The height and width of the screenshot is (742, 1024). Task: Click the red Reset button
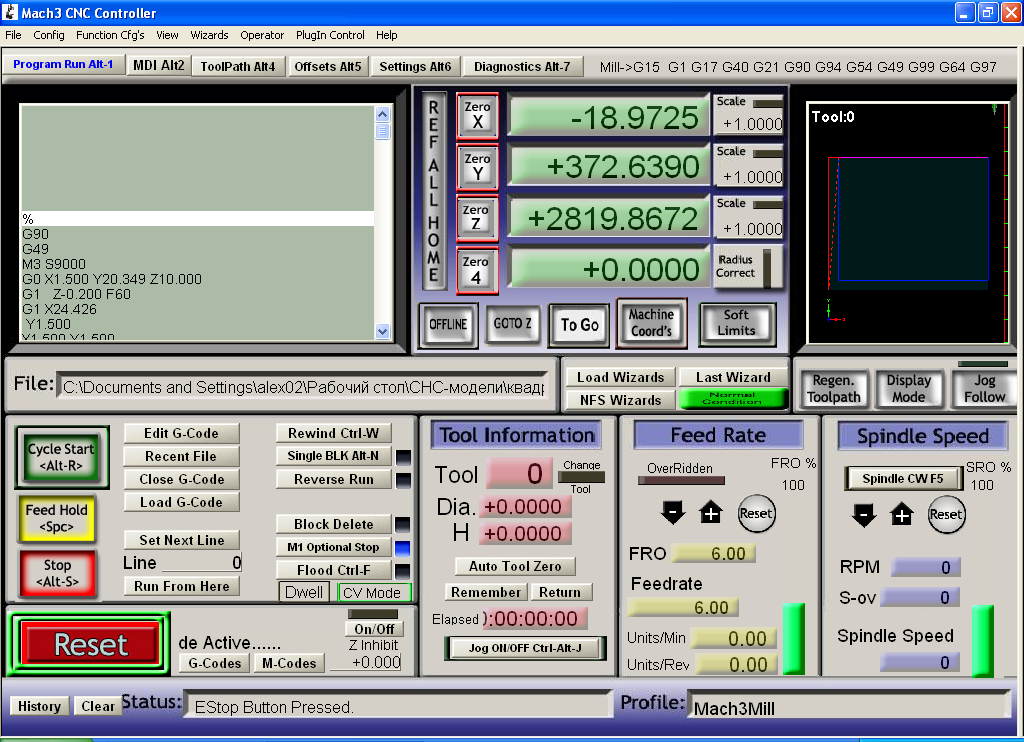(x=90, y=645)
